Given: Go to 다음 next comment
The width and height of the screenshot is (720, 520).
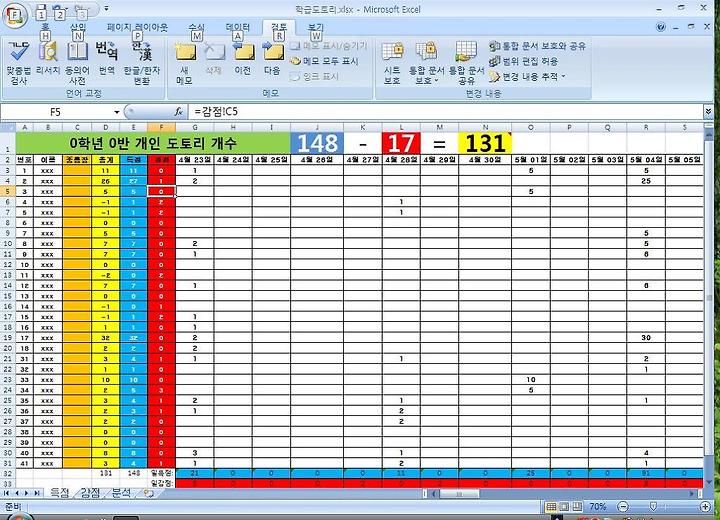Looking at the screenshot, I should point(272,58).
